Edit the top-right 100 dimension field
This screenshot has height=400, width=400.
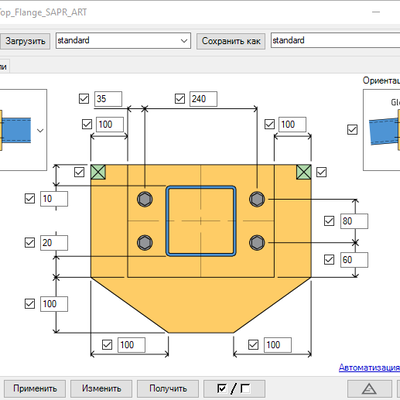click(292, 124)
